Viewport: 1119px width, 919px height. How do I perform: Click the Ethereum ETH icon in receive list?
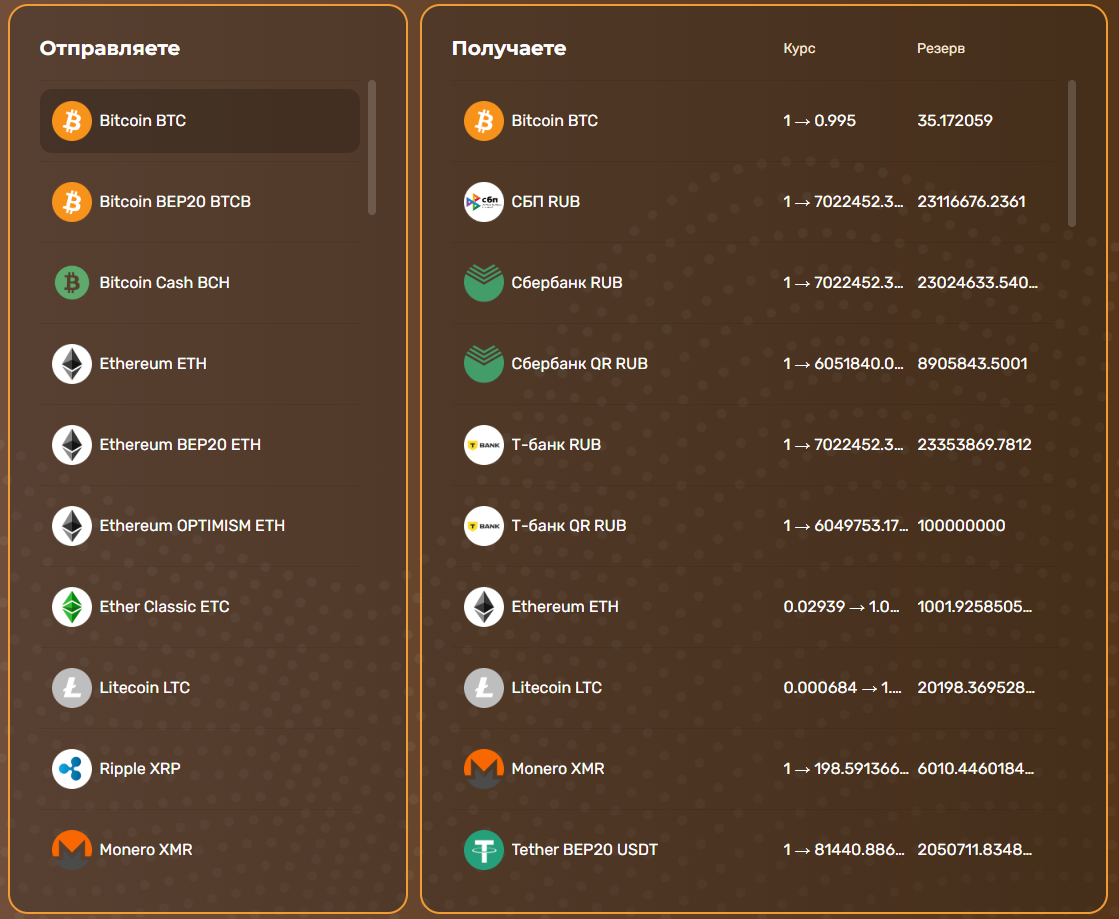[484, 606]
